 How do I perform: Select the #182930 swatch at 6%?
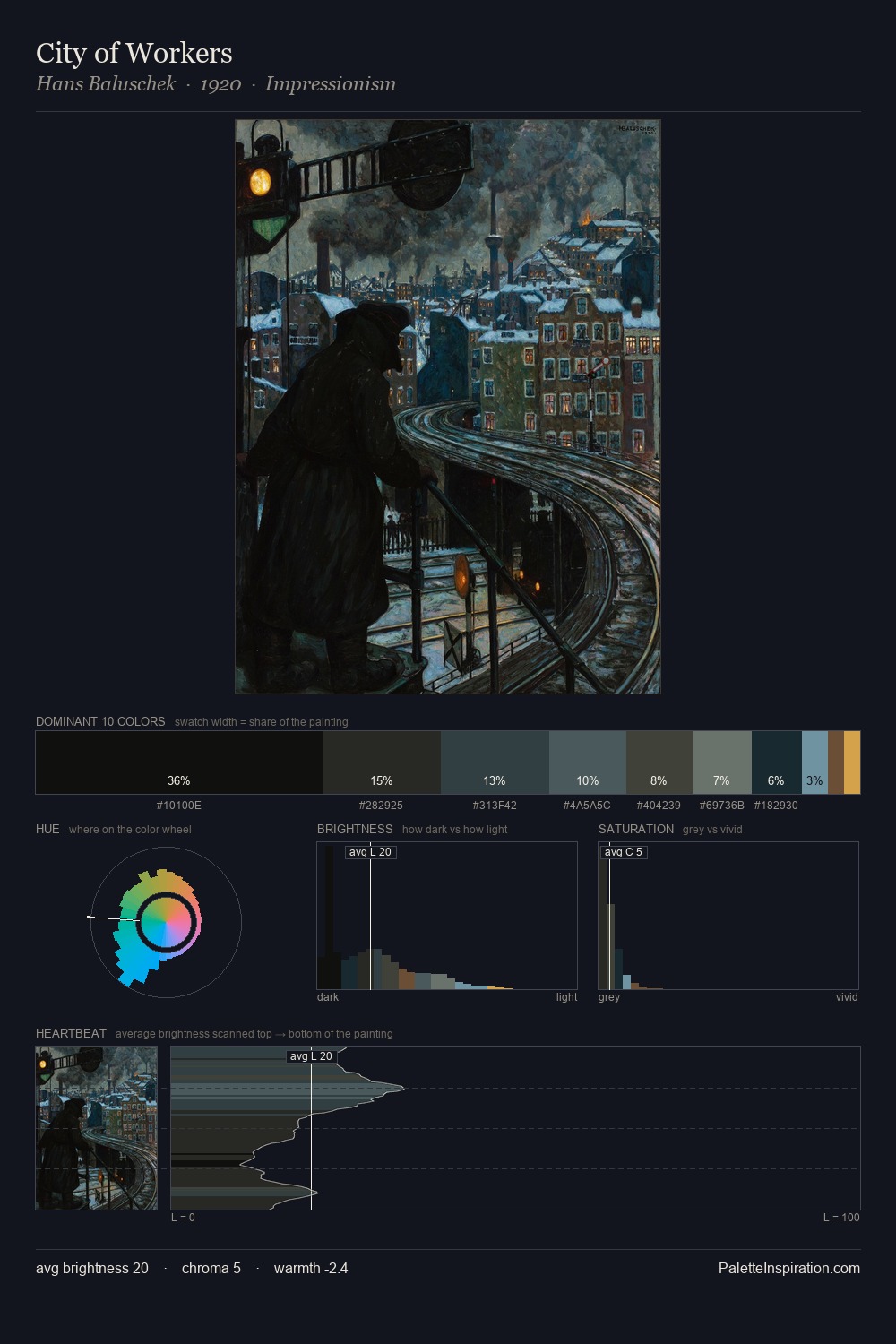pos(776,762)
